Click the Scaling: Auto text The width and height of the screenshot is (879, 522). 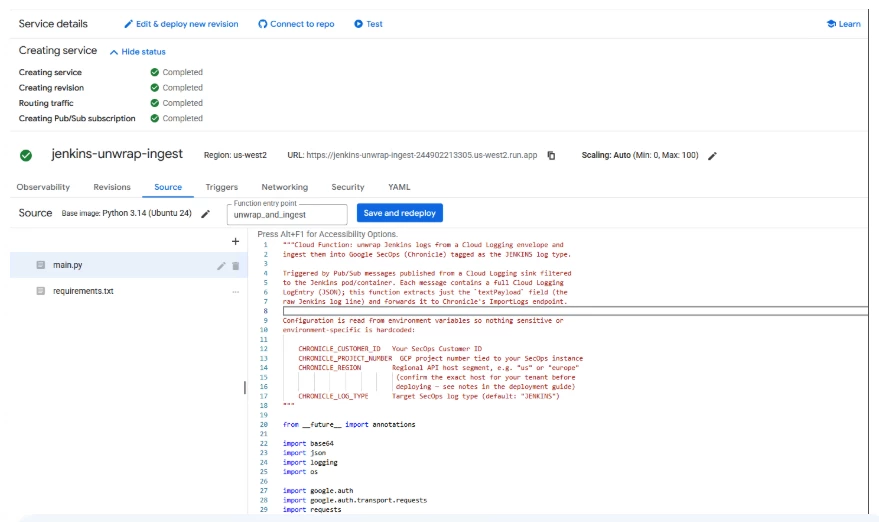click(x=640, y=155)
